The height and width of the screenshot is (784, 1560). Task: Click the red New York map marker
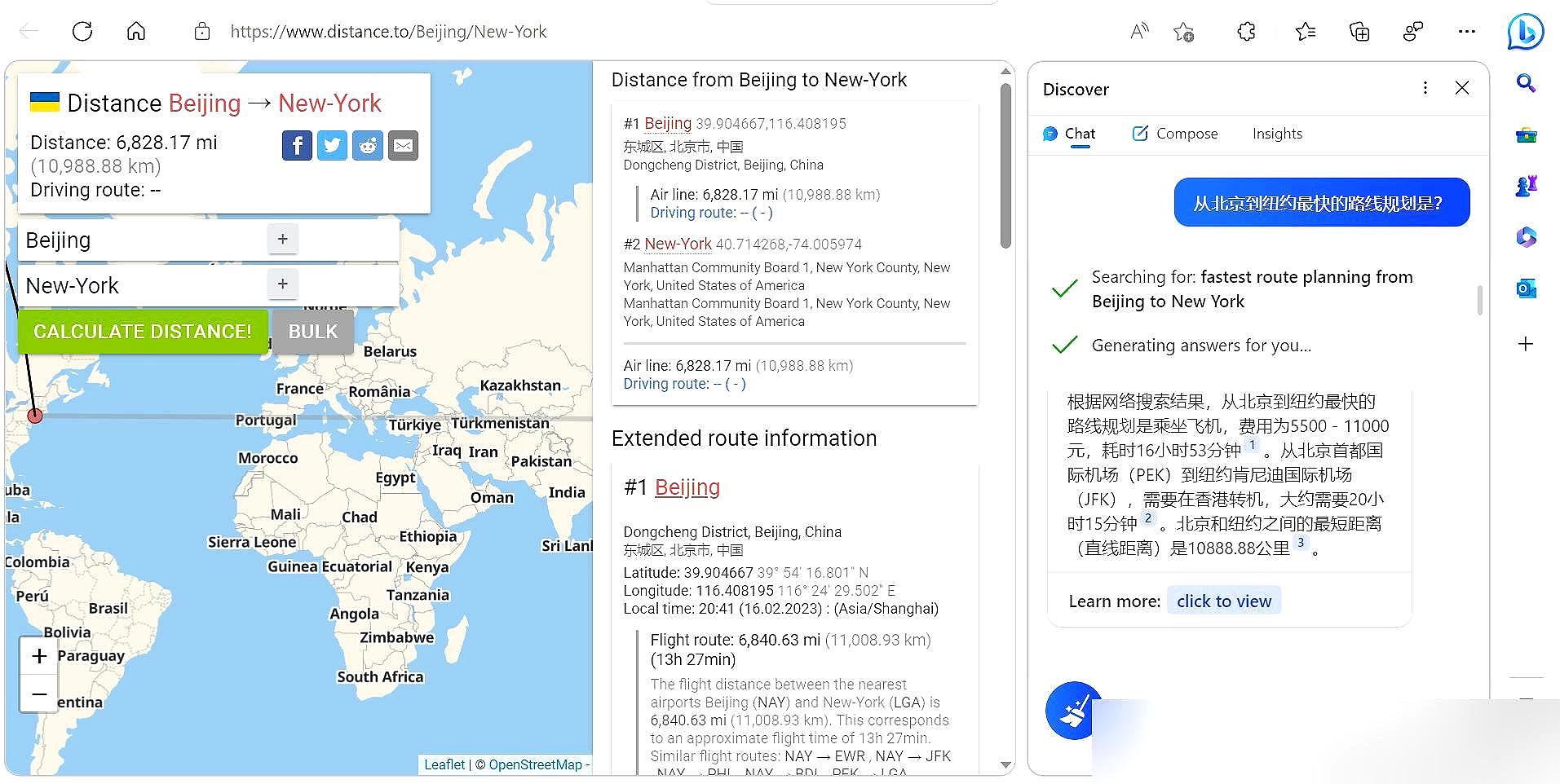(35, 416)
